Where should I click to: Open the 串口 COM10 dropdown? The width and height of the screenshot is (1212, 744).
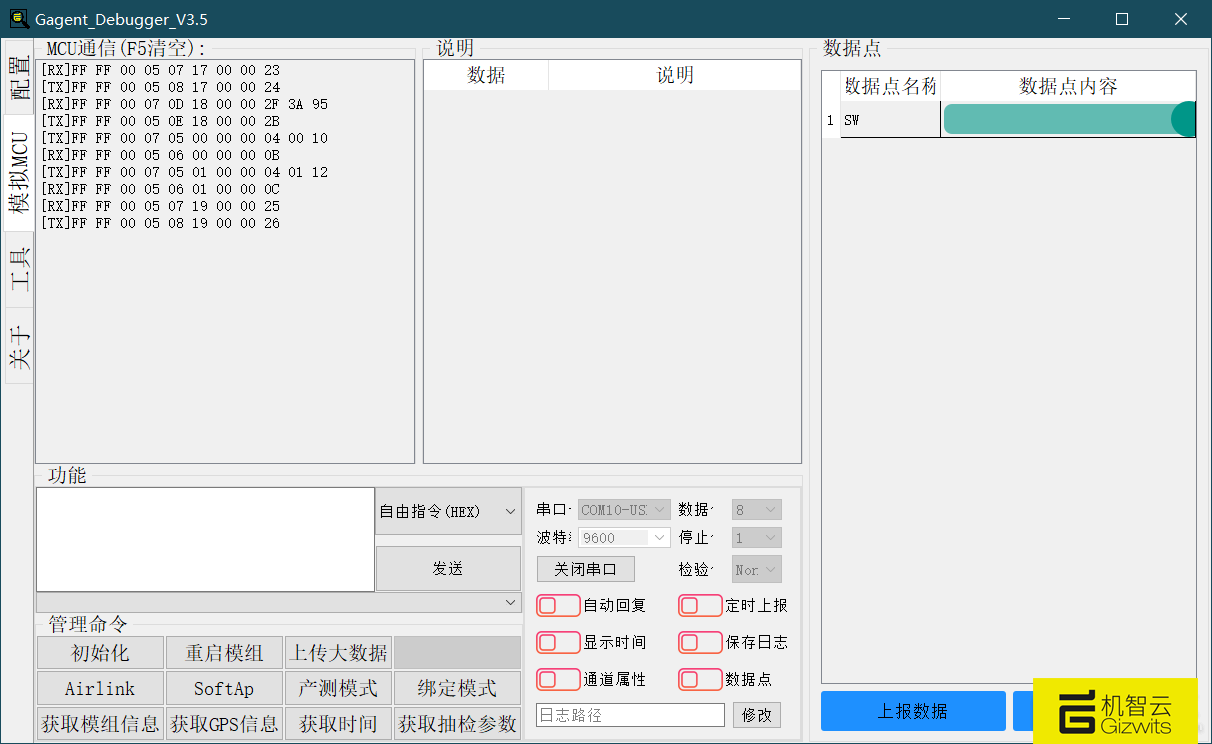point(624,510)
